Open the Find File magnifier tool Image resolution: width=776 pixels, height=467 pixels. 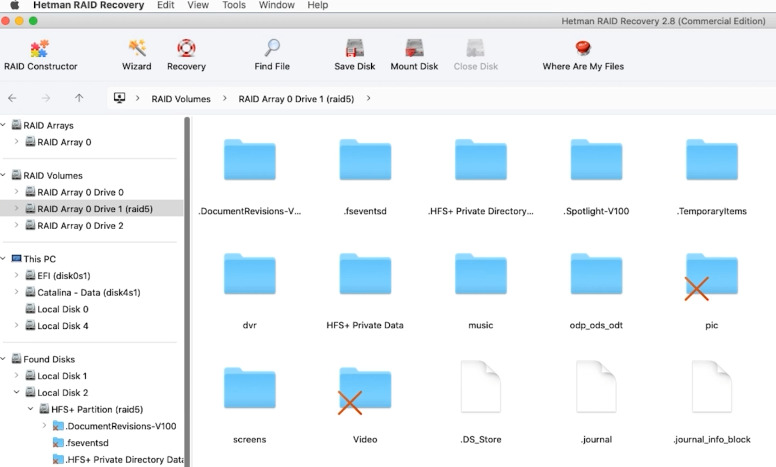point(272,54)
